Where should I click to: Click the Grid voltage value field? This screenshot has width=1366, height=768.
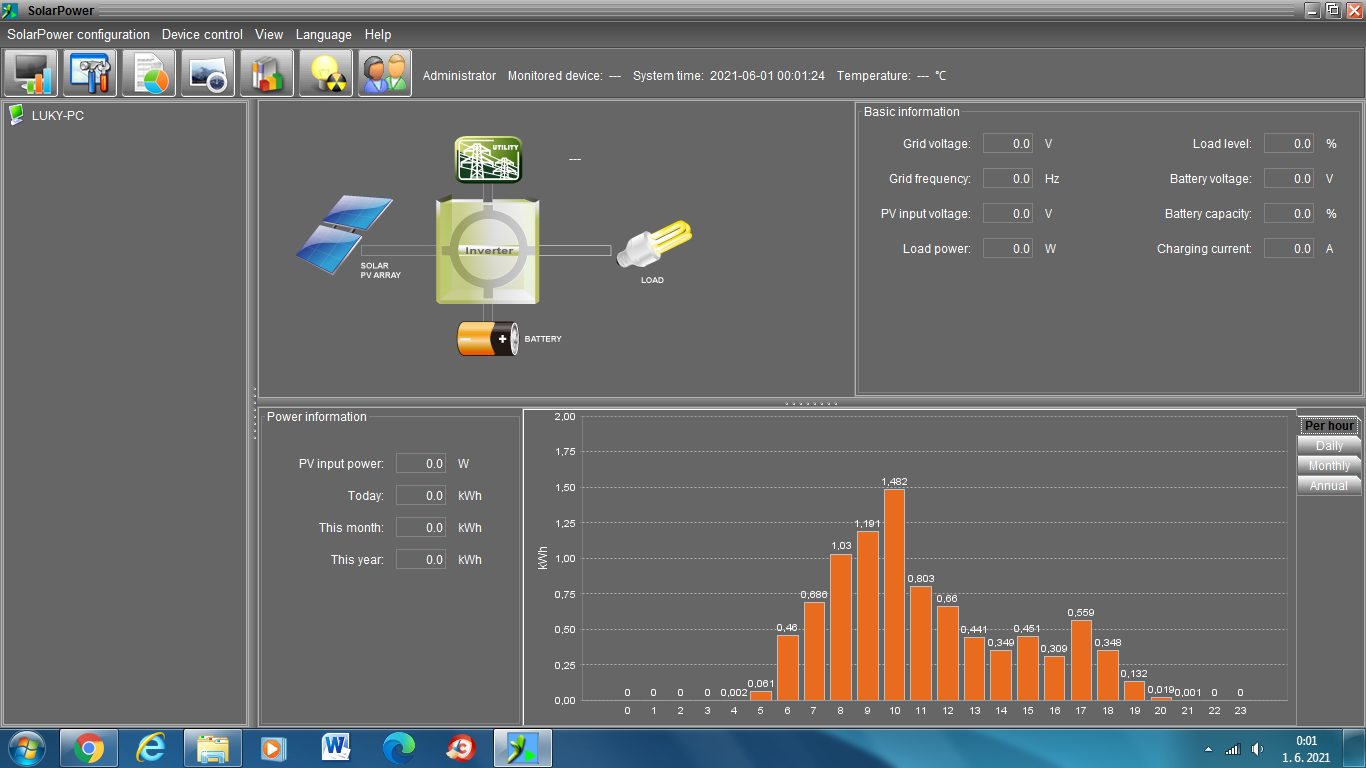tap(1008, 144)
